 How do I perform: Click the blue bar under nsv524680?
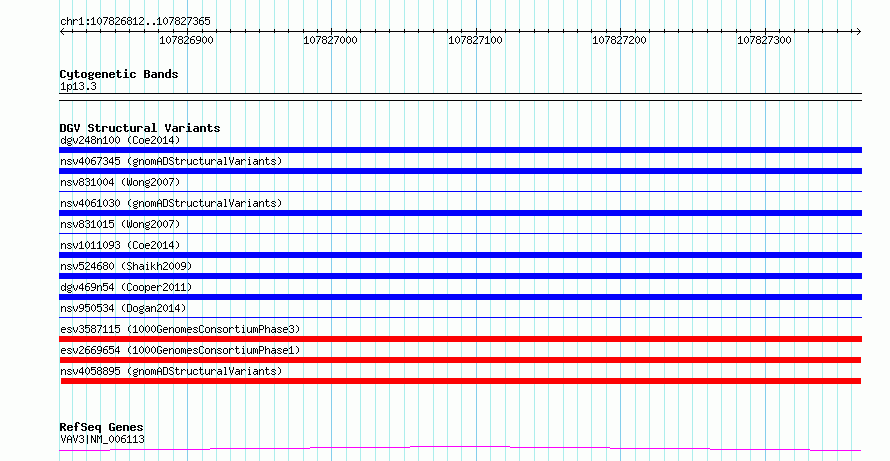click(x=460, y=276)
